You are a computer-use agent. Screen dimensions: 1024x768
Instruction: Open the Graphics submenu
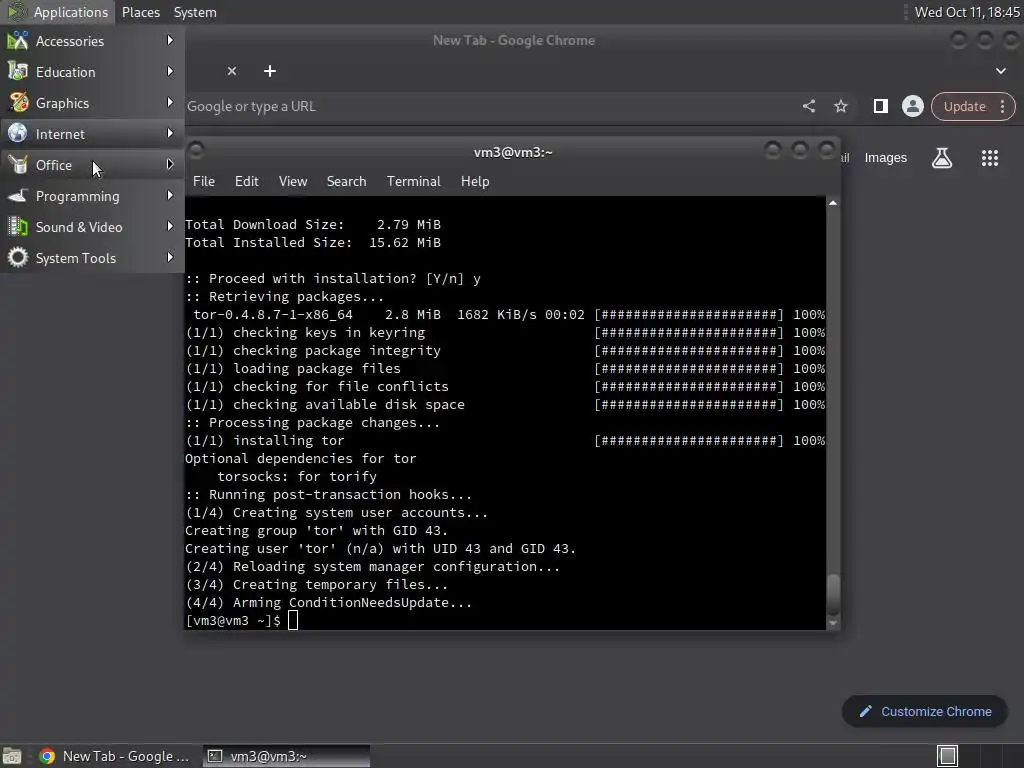coord(92,103)
